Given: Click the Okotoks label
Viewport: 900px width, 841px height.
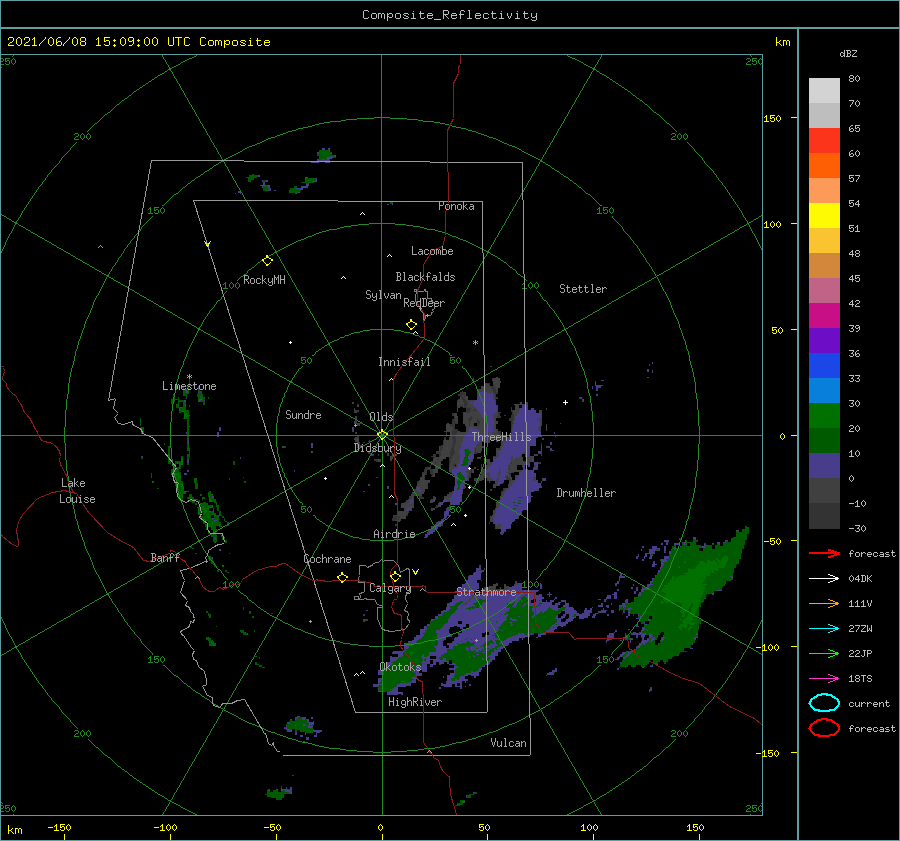Looking at the screenshot, I should pos(400,666).
